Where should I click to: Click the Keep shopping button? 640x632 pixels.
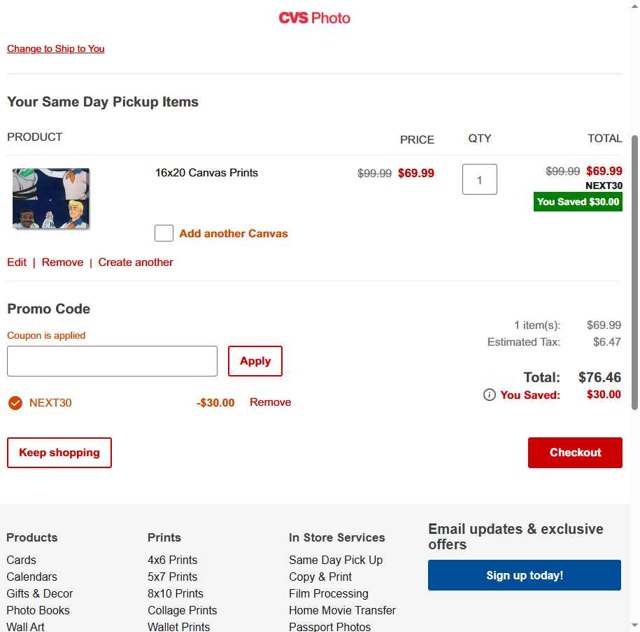59,453
